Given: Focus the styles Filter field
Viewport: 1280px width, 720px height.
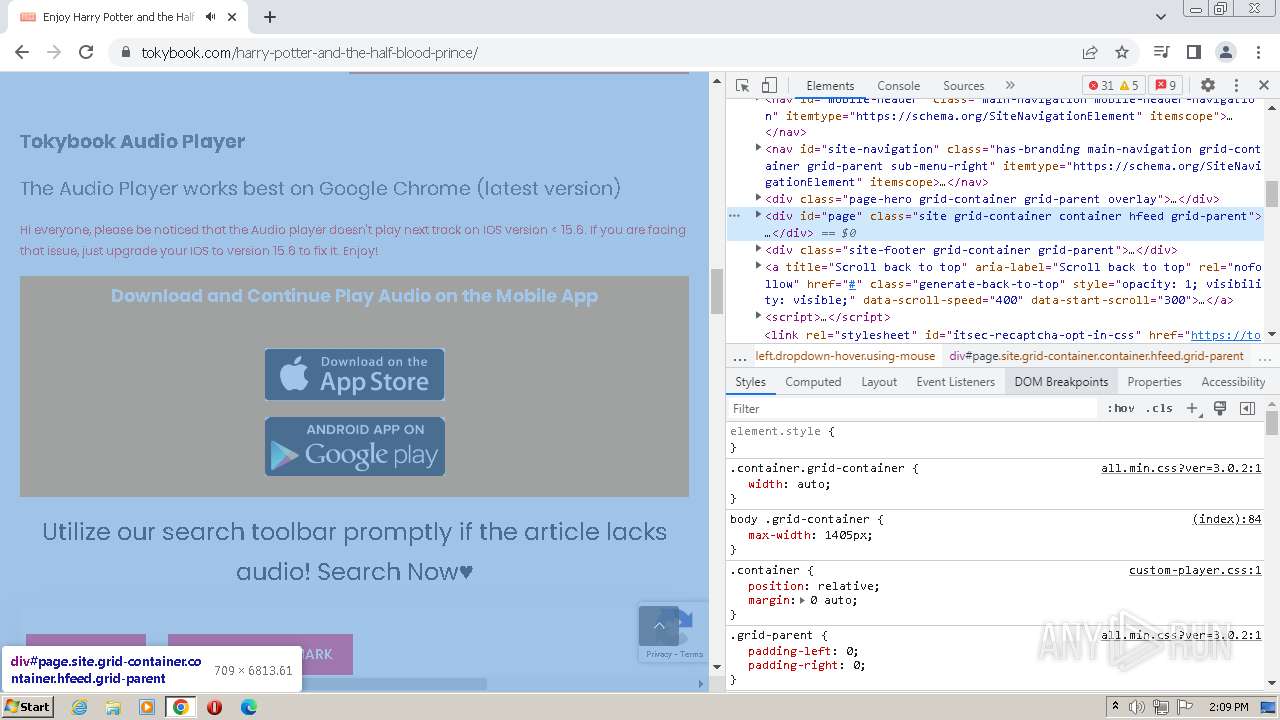Looking at the screenshot, I should [x=912, y=408].
